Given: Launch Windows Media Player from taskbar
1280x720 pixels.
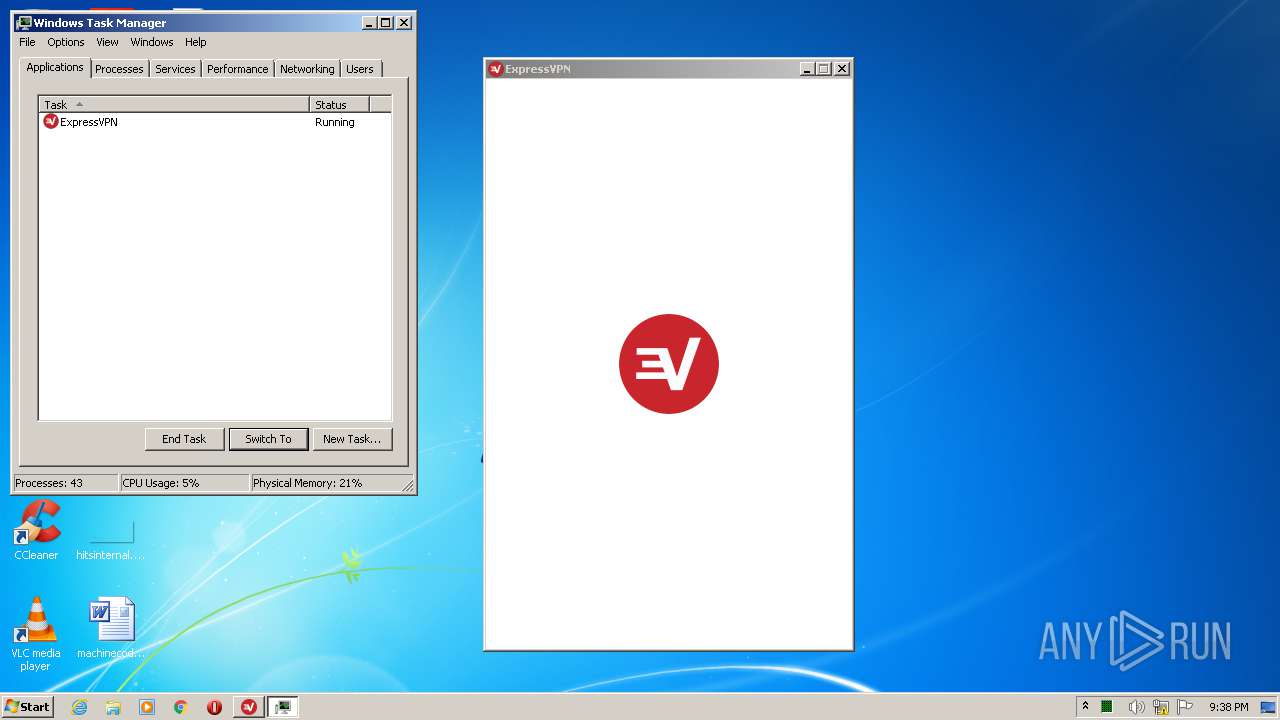Looking at the screenshot, I should [x=147, y=707].
